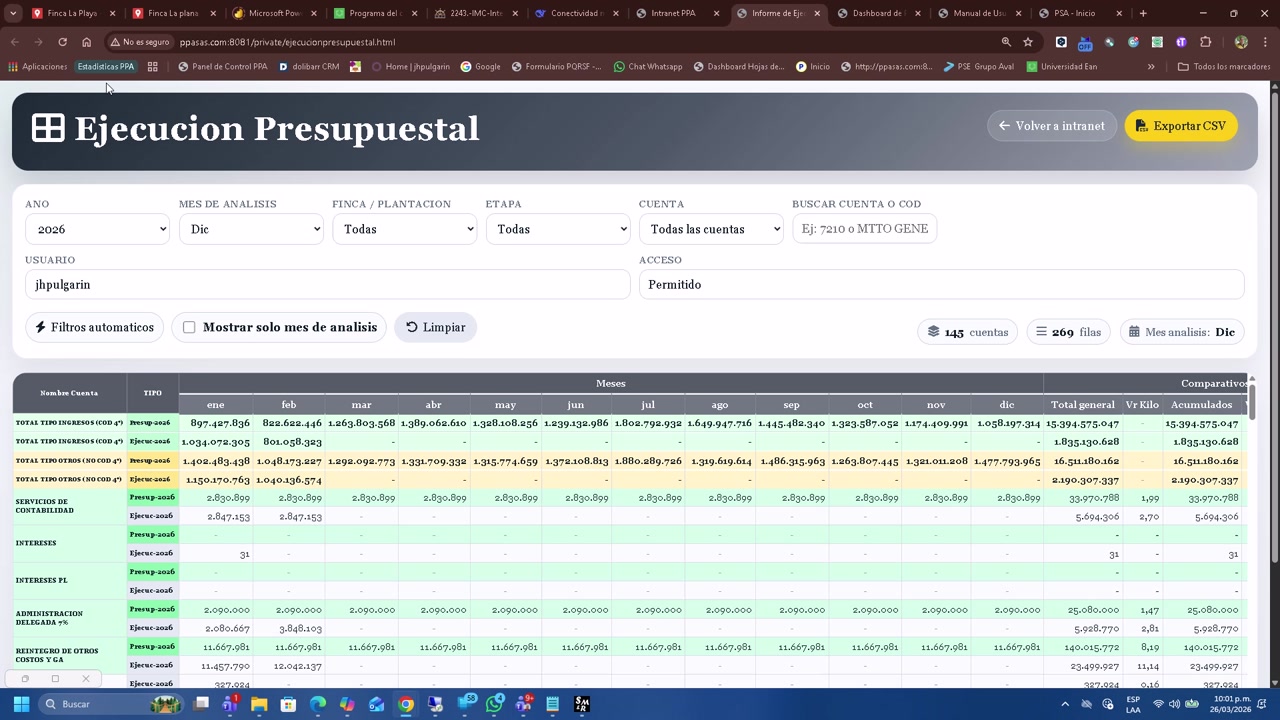1280x720 pixels.
Task: Click the taskbar Buscar search box
Action: [112, 704]
